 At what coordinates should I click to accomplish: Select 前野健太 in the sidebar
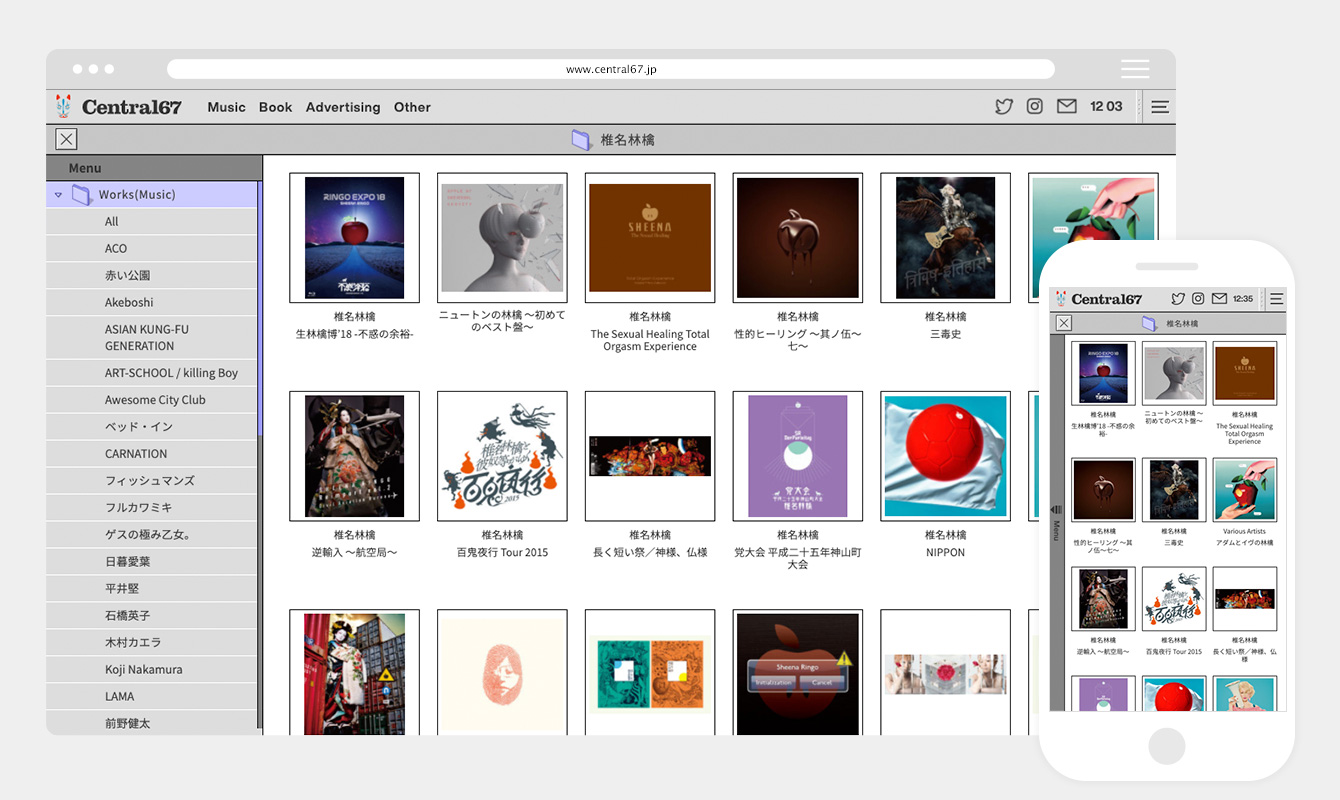tap(152, 723)
